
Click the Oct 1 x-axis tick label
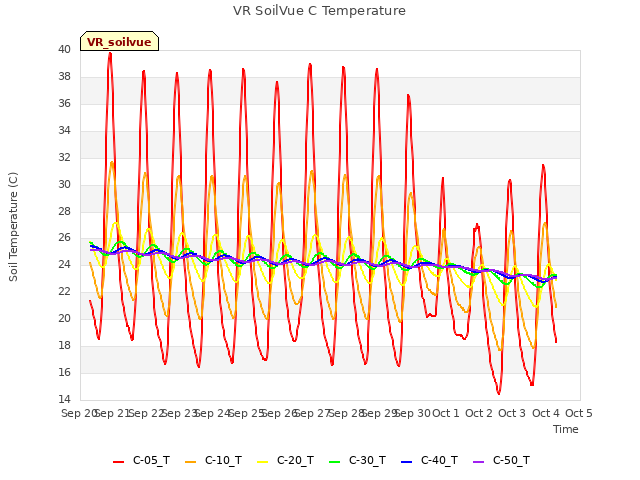[446, 413]
